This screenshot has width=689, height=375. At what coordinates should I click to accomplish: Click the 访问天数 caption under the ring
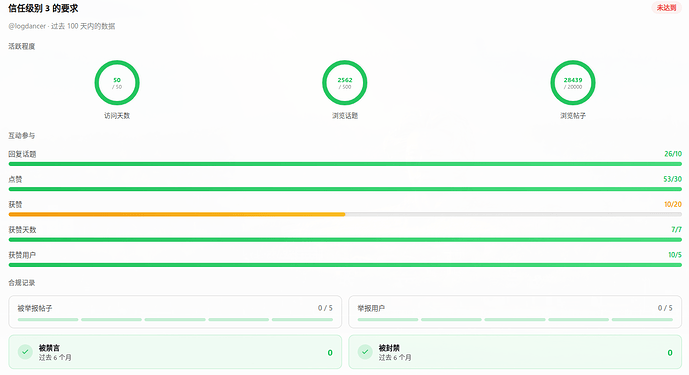coord(117,116)
